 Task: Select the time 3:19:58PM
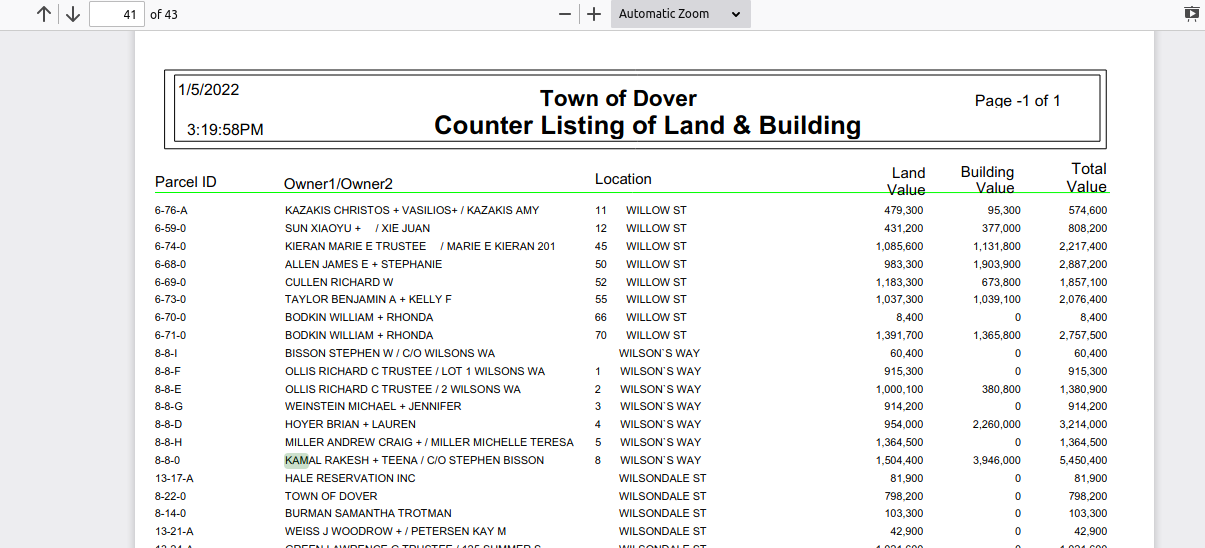tap(225, 130)
